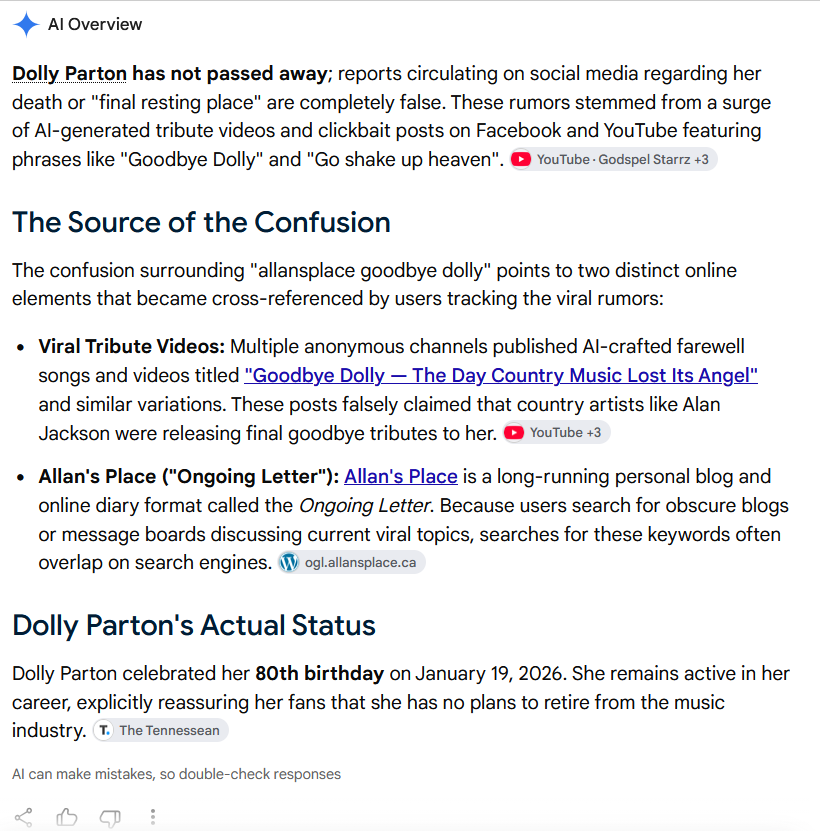Click the AI can make mistakes disclaimer

(177, 774)
